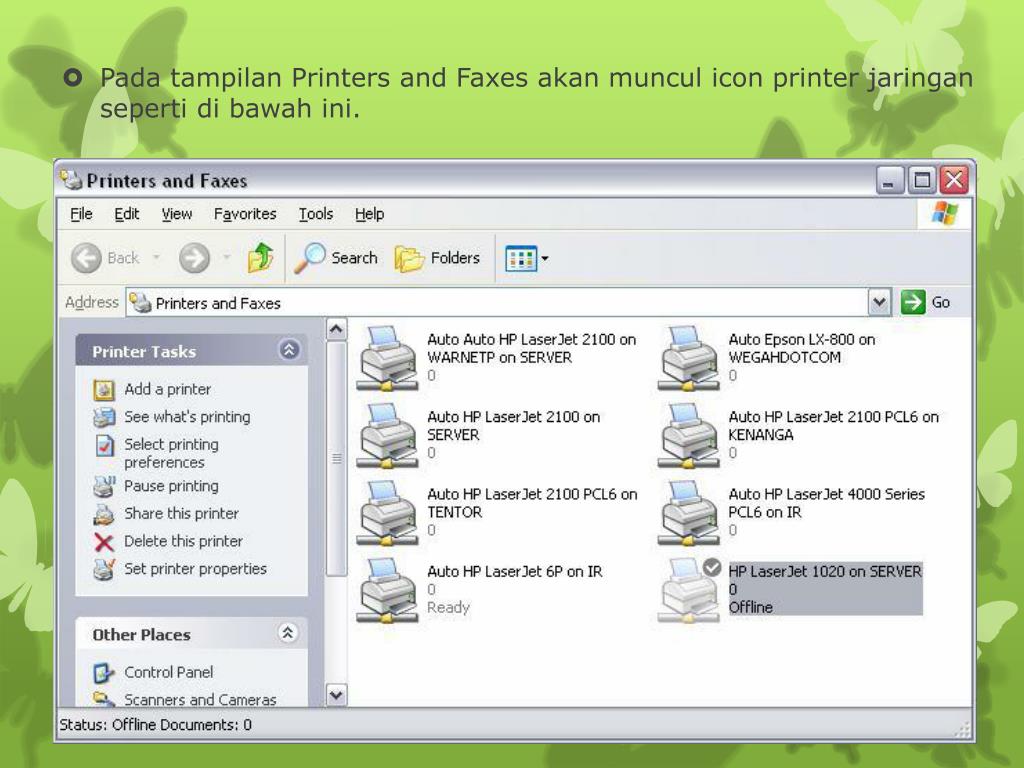The height and width of the screenshot is (768, 1024).
Task: Click the Back arrow icon
Action: point(86,258)
